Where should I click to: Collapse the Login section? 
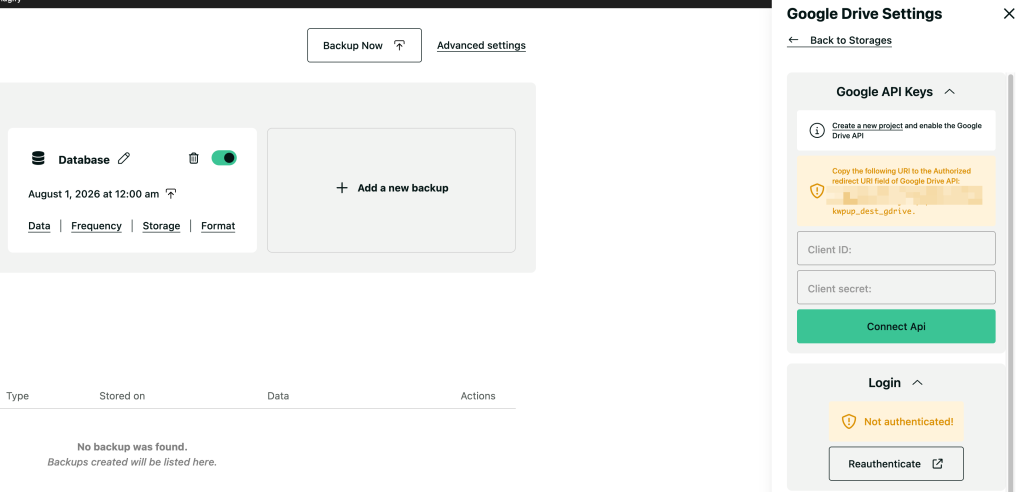point(918,382)
